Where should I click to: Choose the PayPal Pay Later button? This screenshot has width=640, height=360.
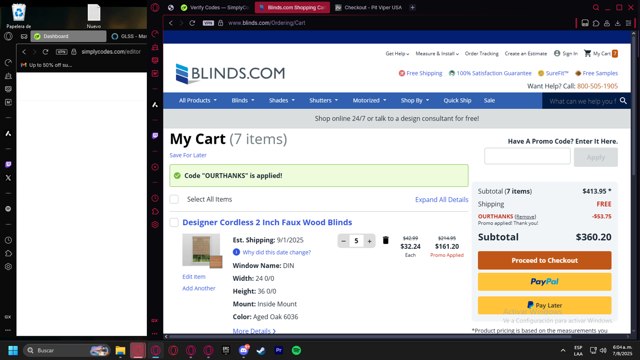(x=544, y=305)
